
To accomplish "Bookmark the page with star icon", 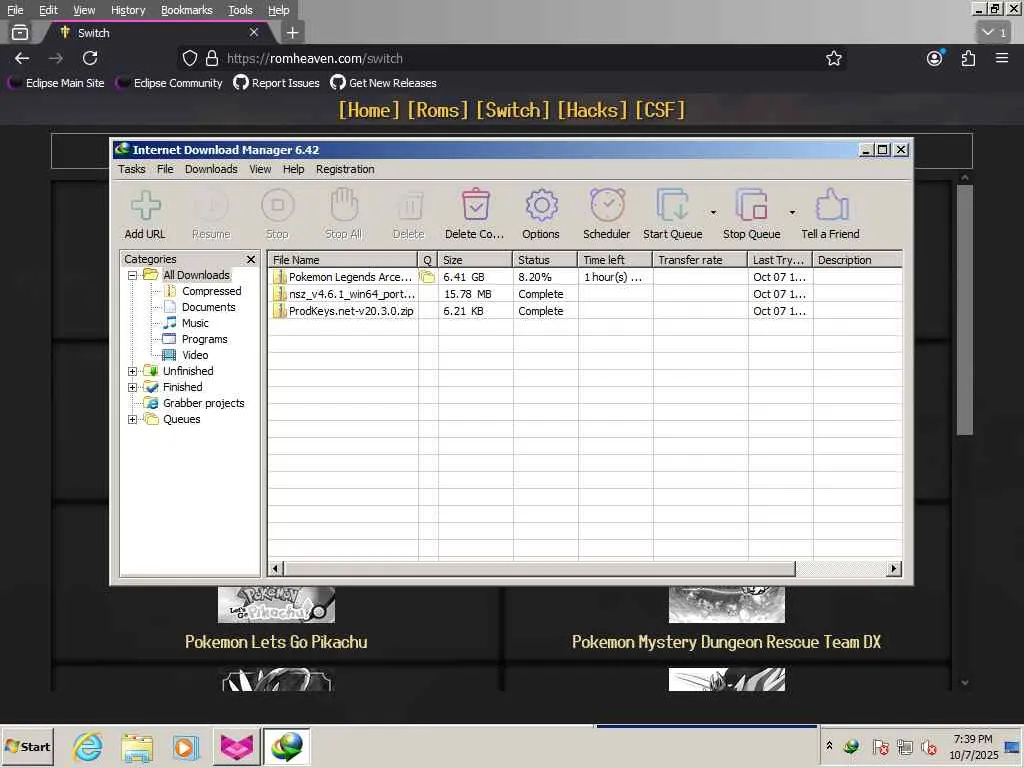I will pyautogui.click(x=834, y=58).
